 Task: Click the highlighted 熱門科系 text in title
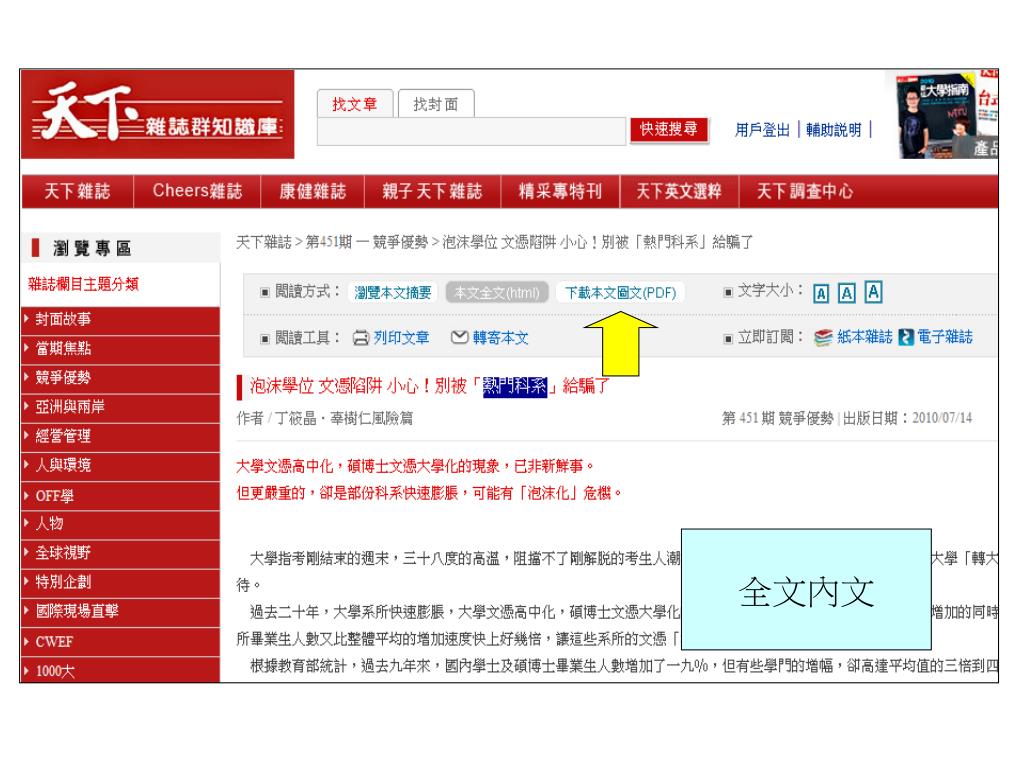coord(515,387)
